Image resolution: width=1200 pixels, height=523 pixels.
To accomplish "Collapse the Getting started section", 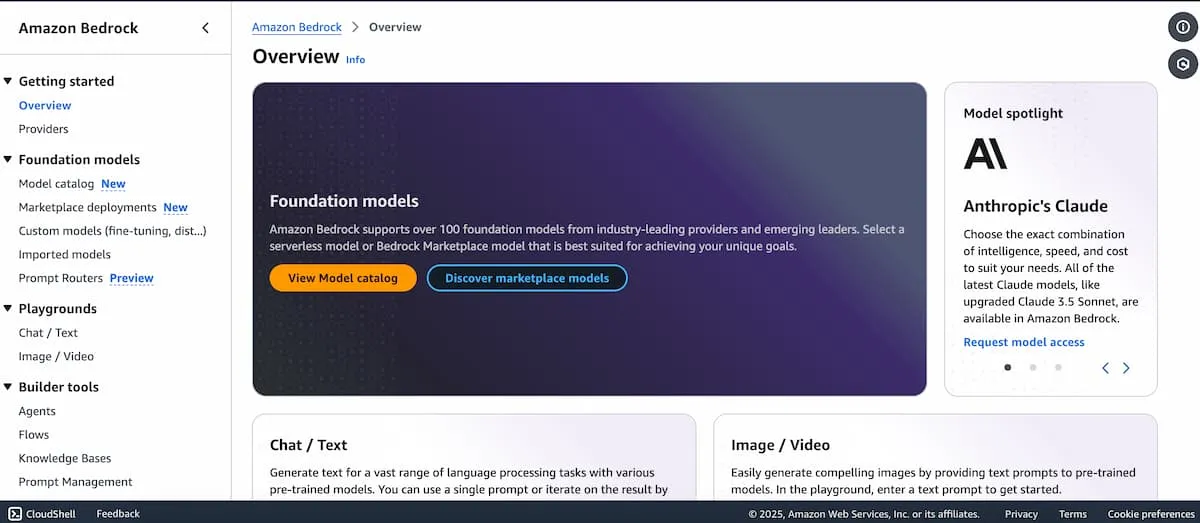I will (x=8, y=81).
